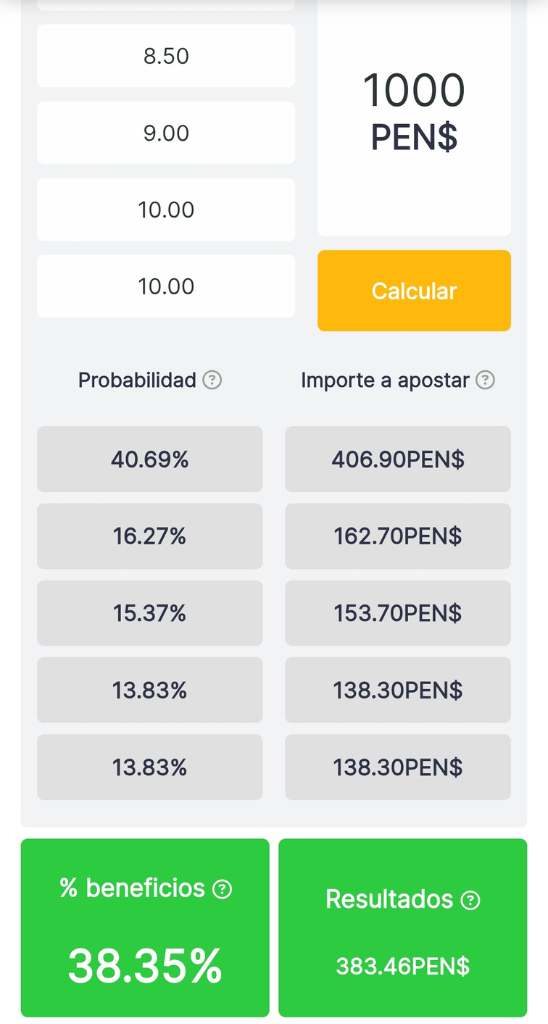Select the first 10.00 odds input

click(x=166, y=210)
